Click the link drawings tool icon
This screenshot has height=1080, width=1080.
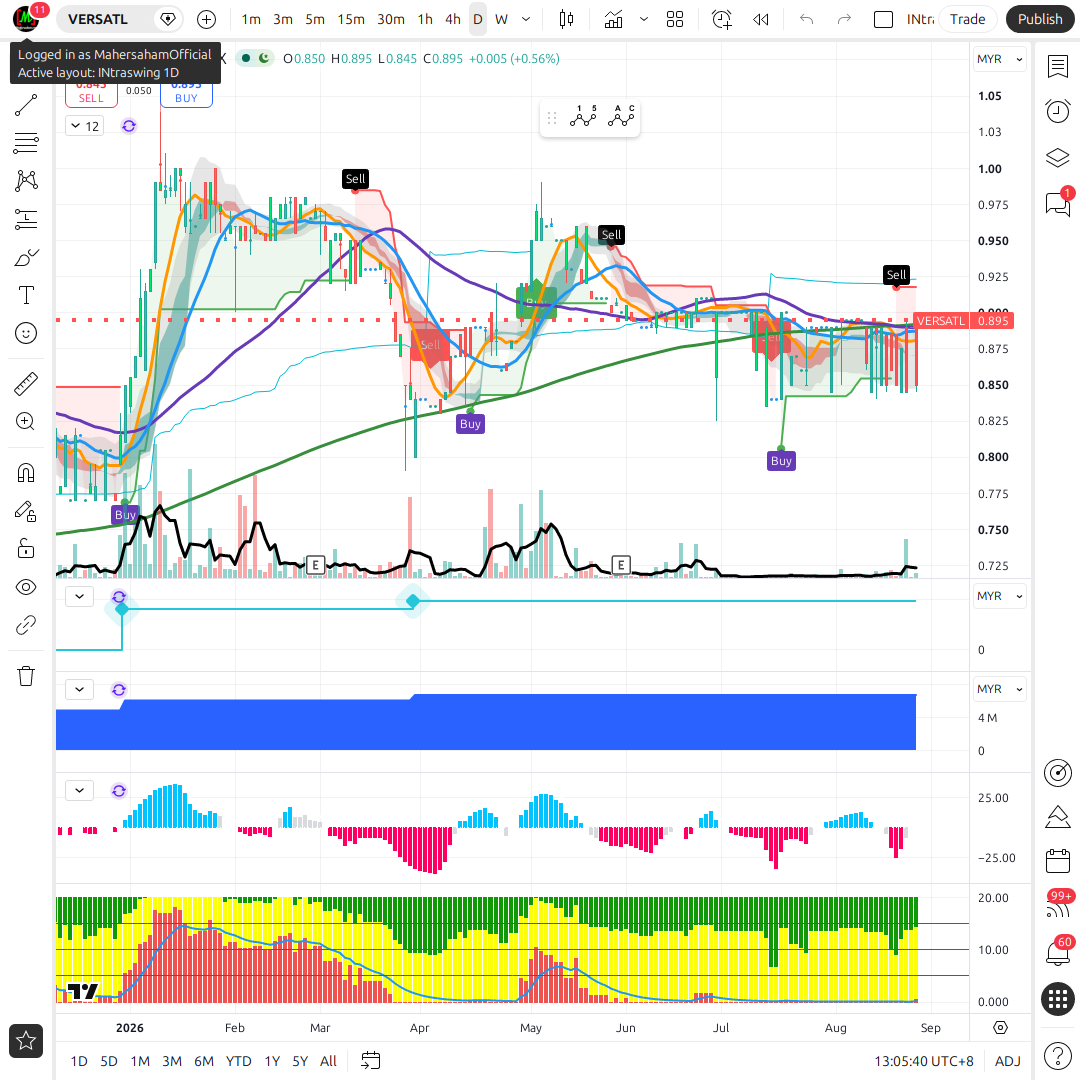[25, 625]
